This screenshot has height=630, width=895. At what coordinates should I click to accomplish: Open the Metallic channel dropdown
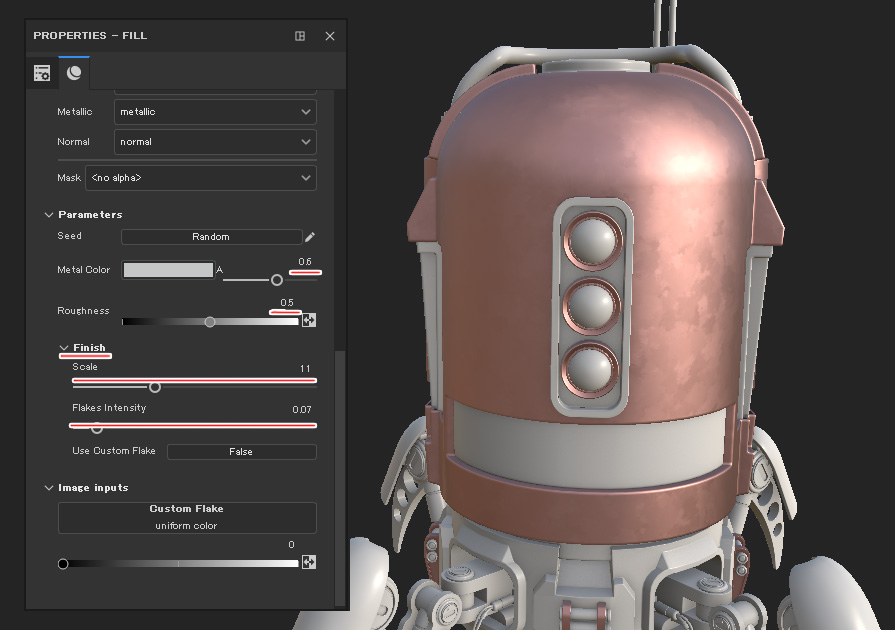click(215, 112)
